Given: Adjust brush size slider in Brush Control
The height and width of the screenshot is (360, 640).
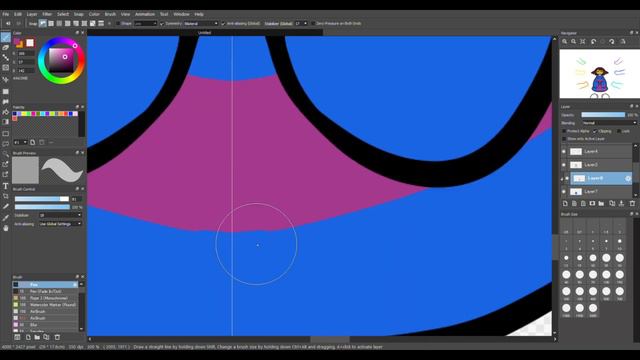Looking at the screenshot, I should tap(42, 199).
